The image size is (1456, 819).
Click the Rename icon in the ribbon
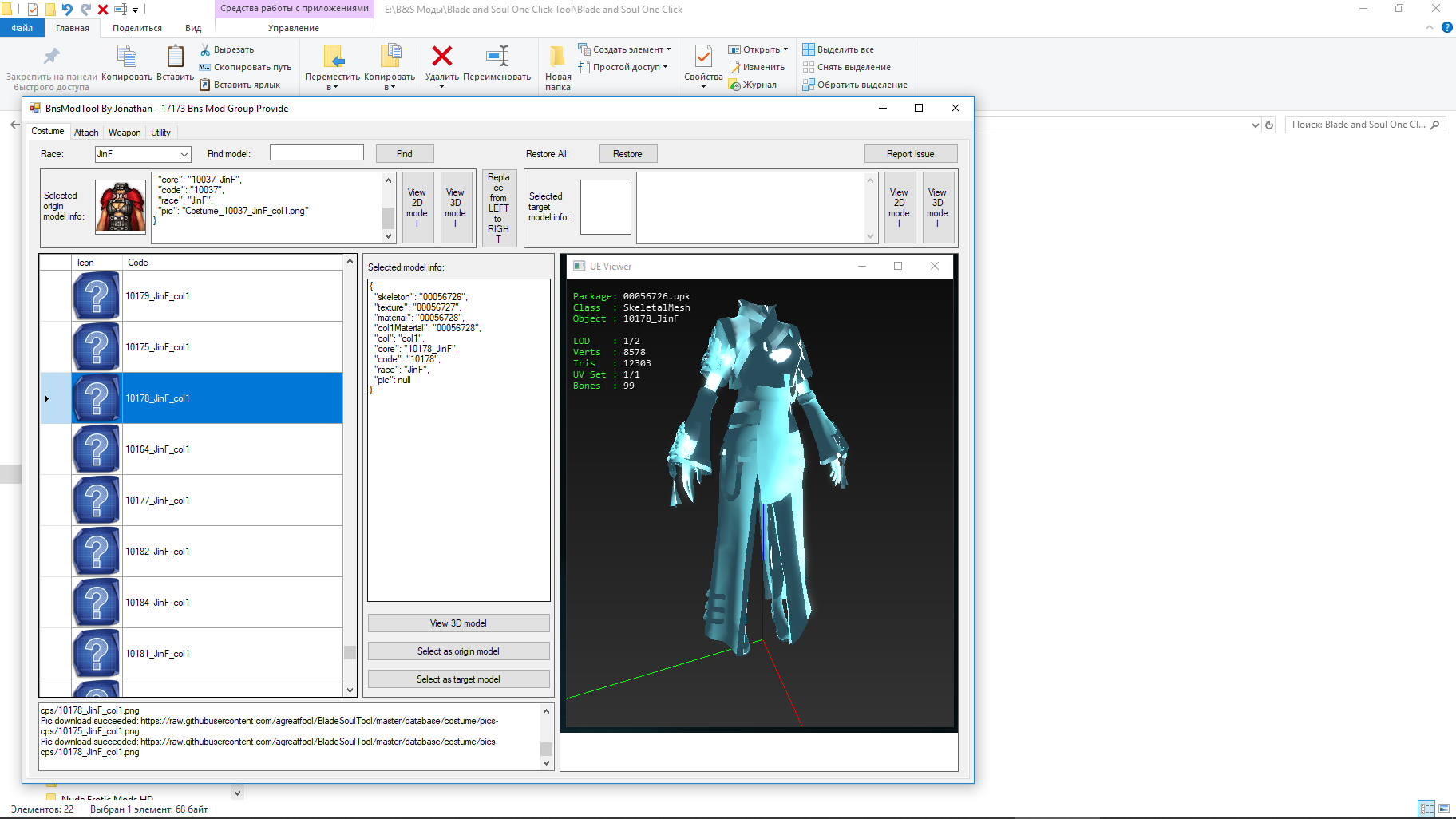[497, 57]
